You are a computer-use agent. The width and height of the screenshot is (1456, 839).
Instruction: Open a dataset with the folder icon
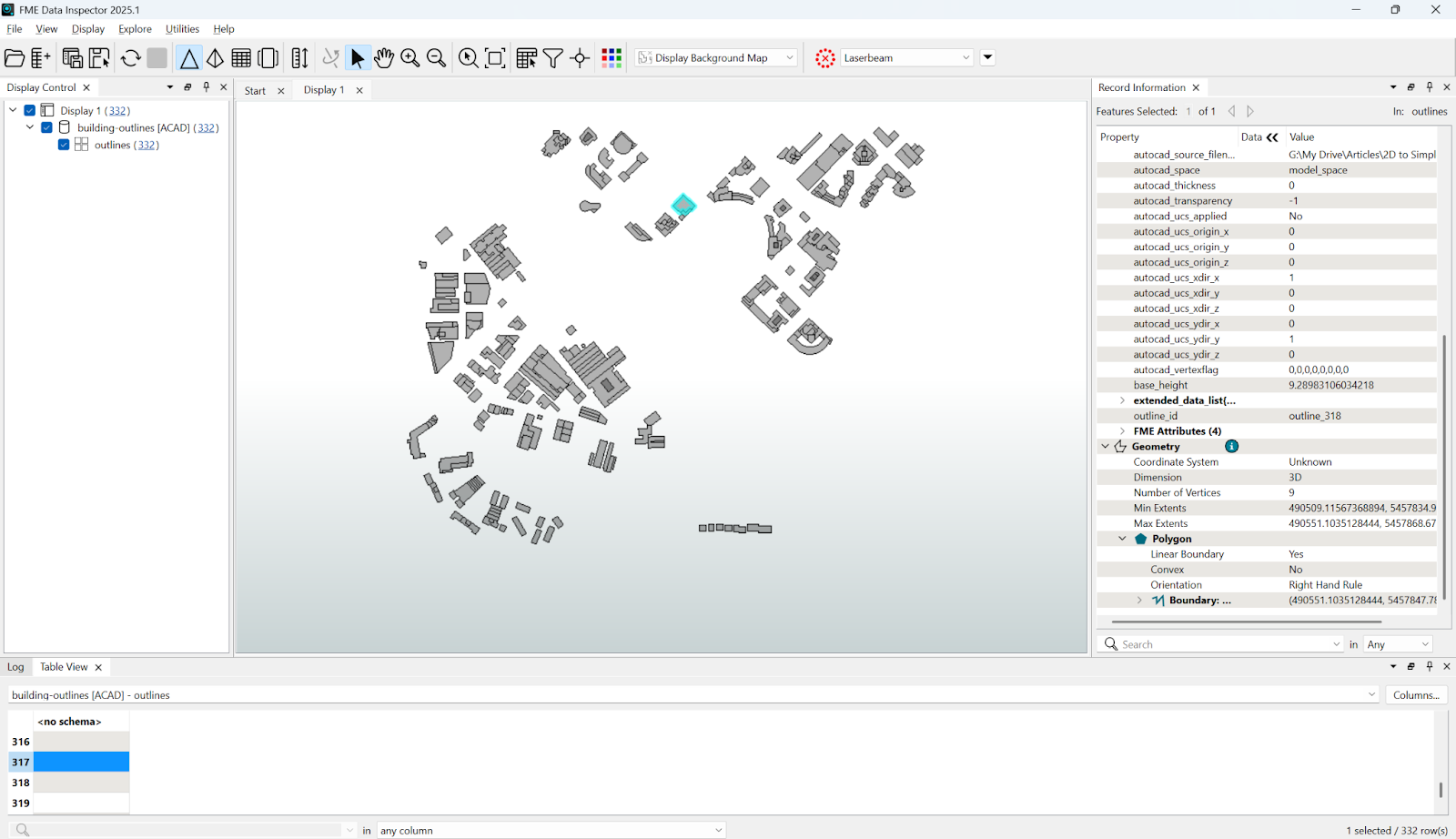pyautogui.click(x=15, y=57)
